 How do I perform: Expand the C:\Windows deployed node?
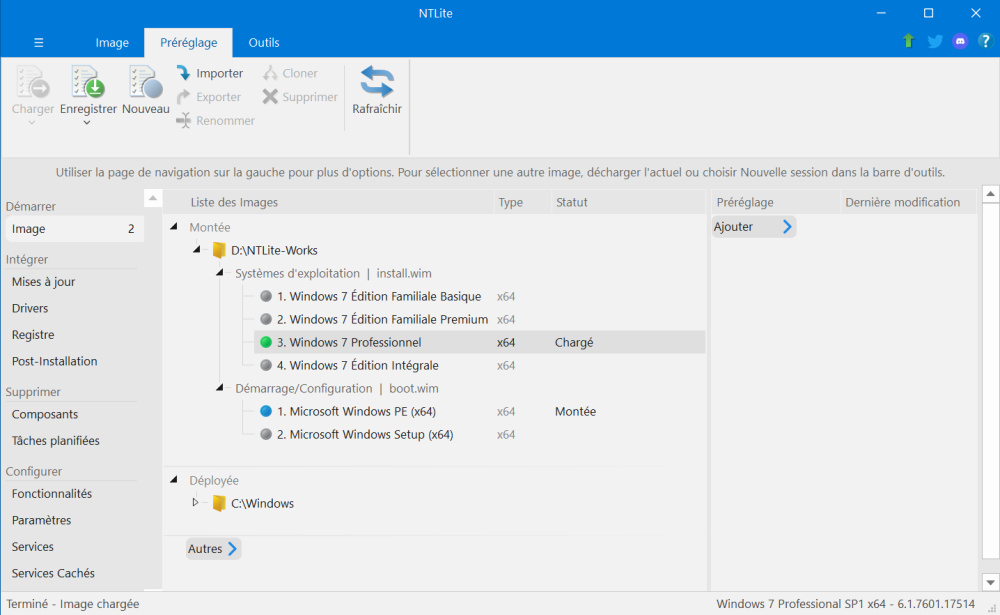pos(196,503)
